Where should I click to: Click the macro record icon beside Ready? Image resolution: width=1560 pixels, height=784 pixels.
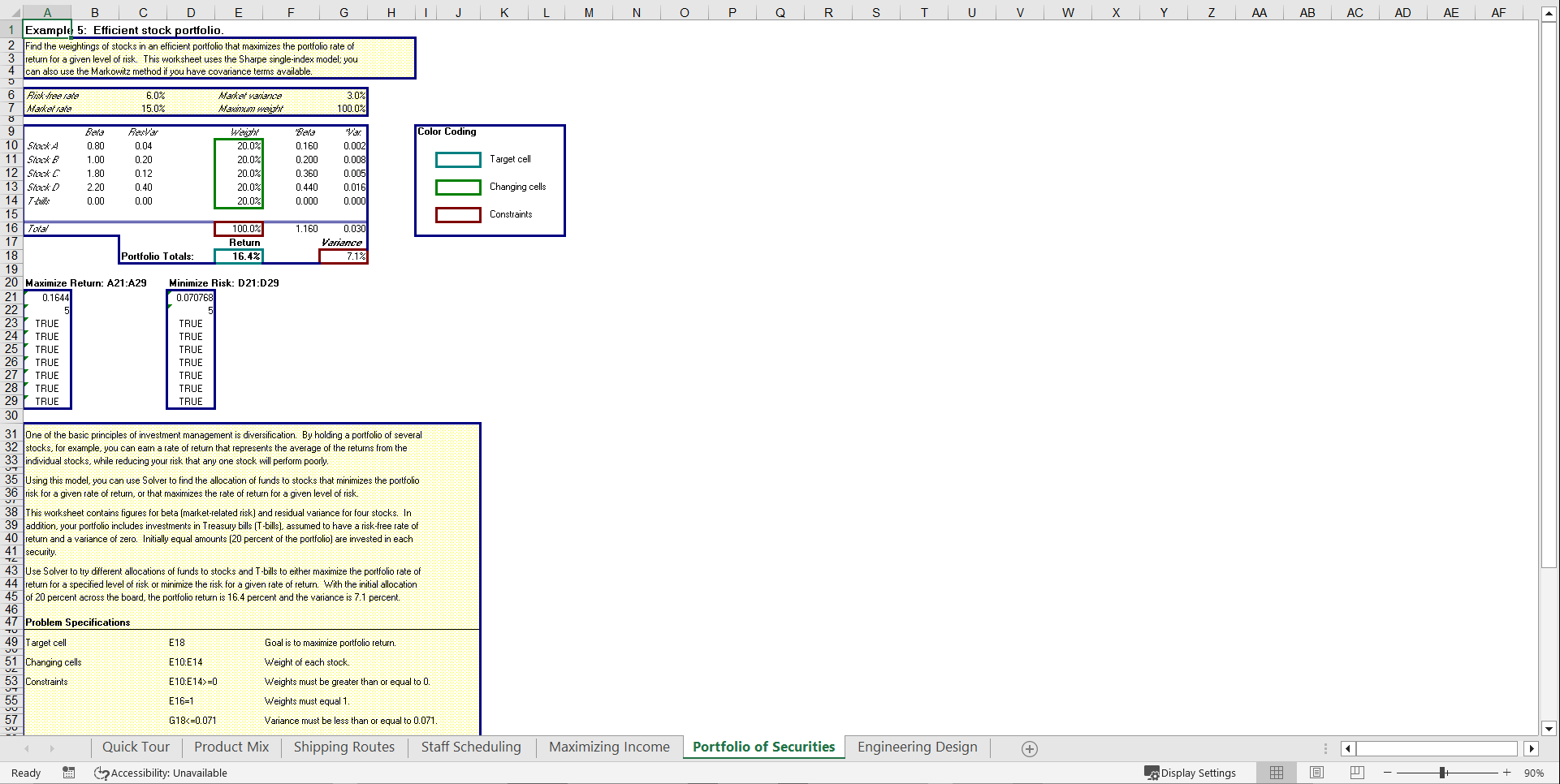click(68, 773)
